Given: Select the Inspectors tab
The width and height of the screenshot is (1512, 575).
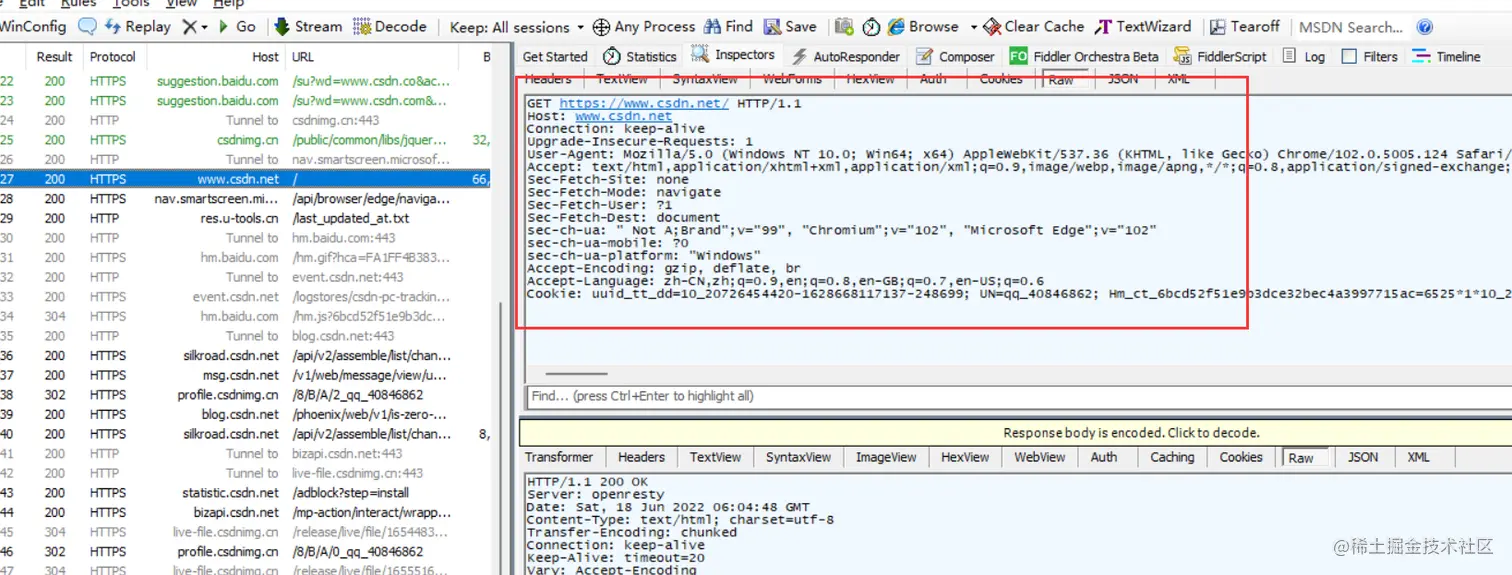Looking at the screenshot, I should [732, 55].
